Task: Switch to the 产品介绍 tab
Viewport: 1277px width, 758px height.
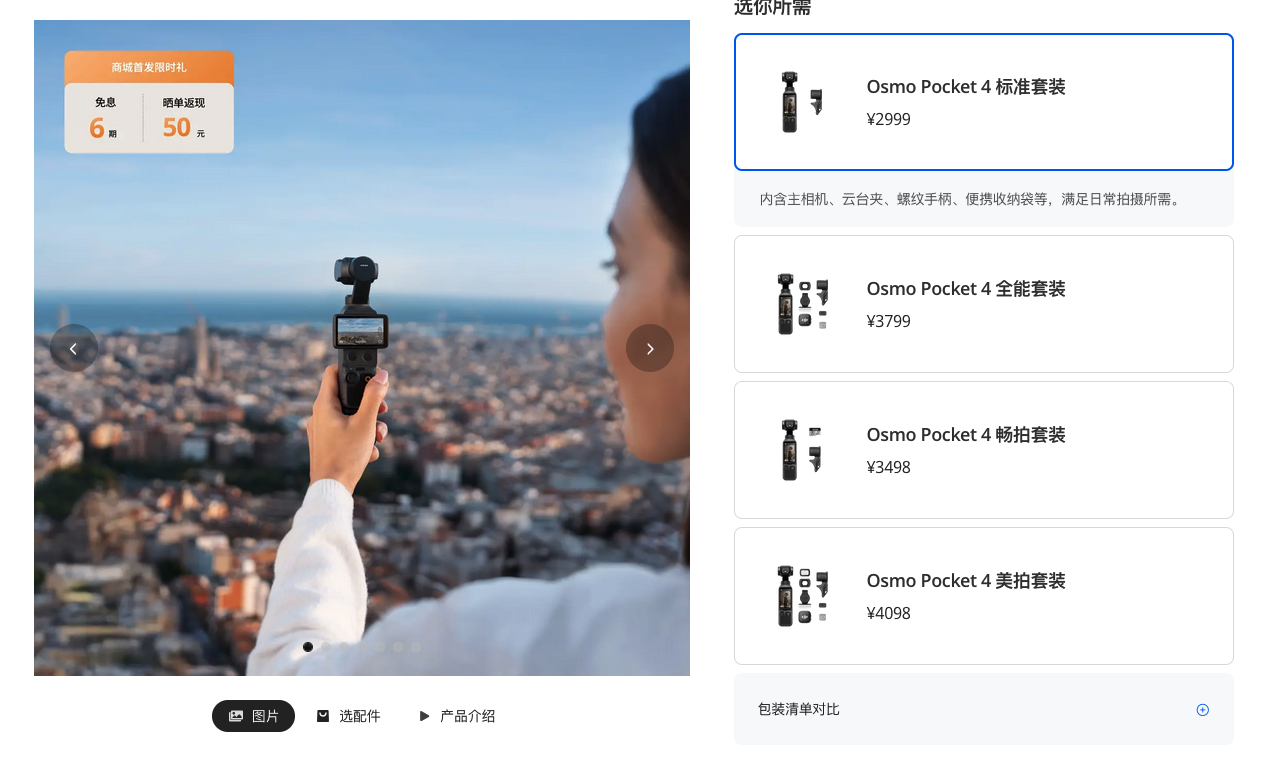Action: point(457,716)
